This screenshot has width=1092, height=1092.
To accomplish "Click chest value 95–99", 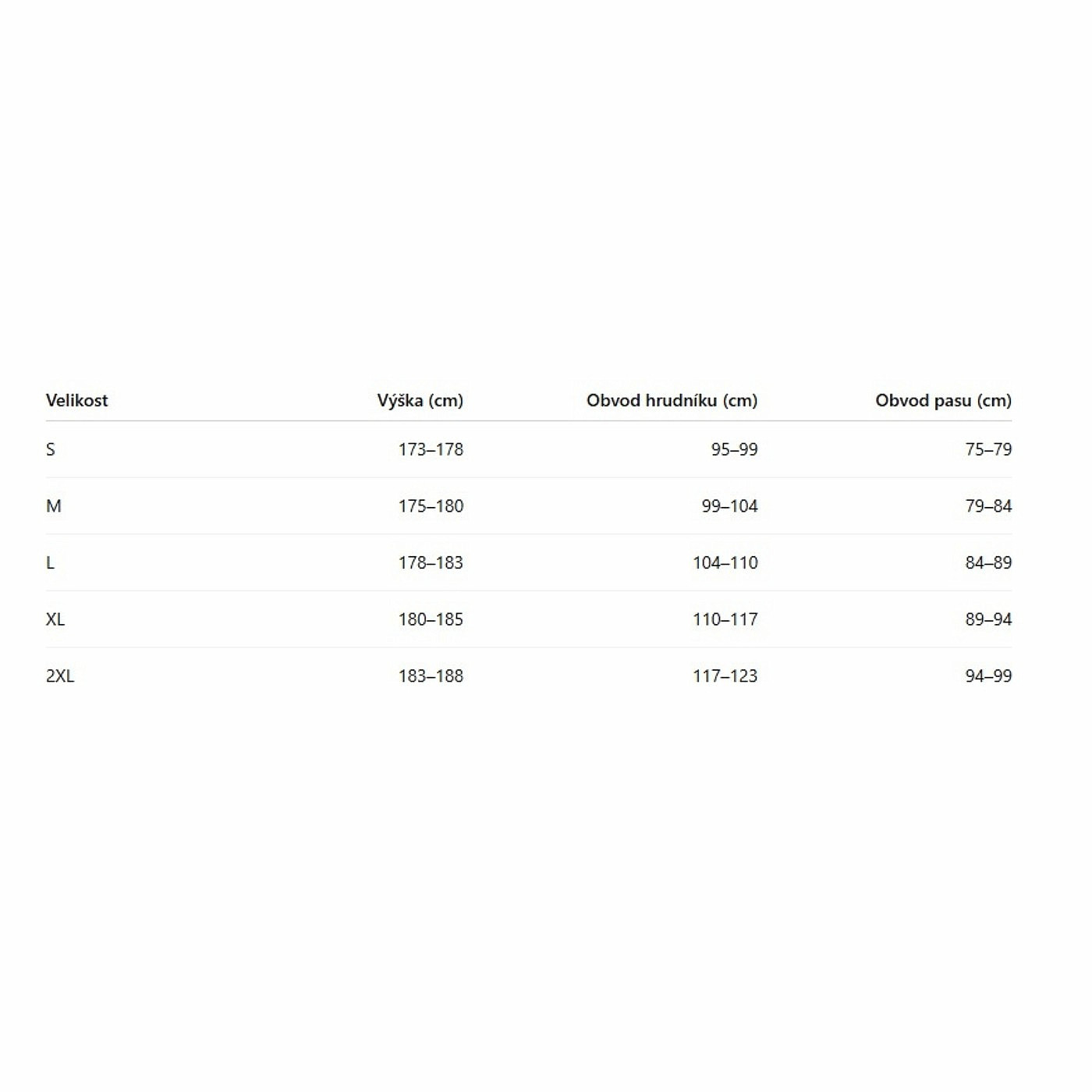I will [734, 449].
